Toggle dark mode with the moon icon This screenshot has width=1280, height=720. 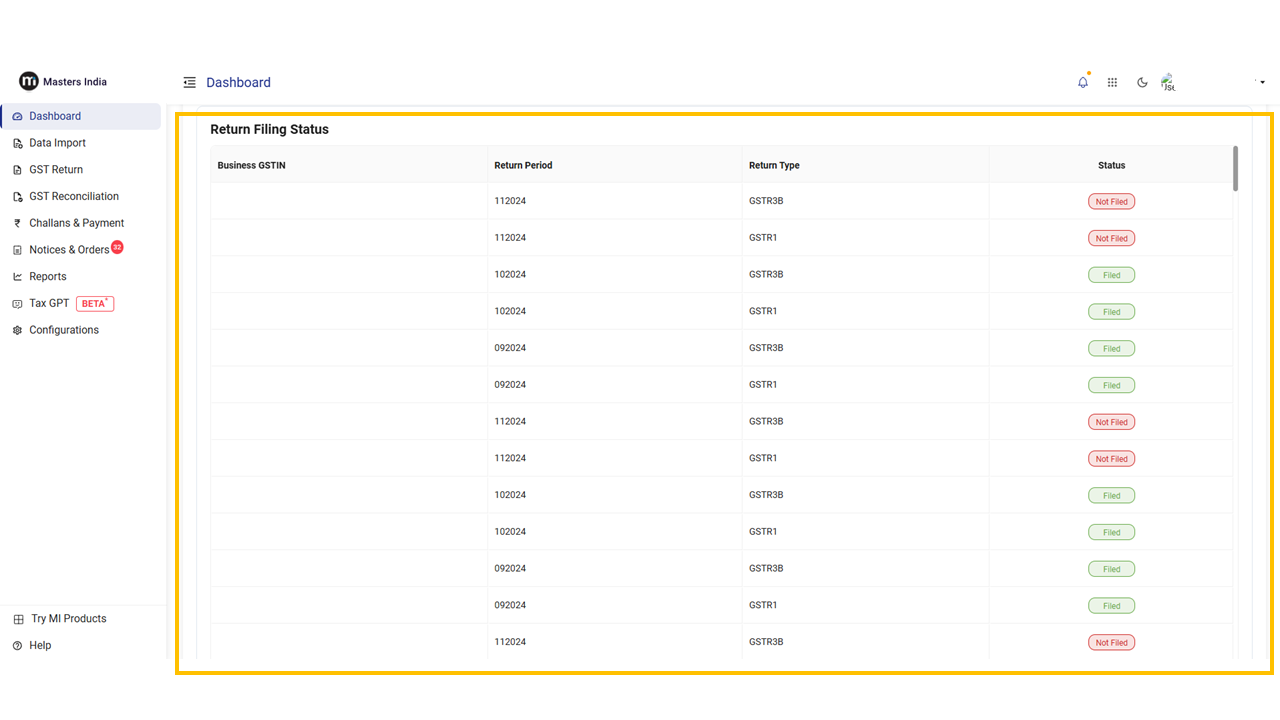(1142, 83)
